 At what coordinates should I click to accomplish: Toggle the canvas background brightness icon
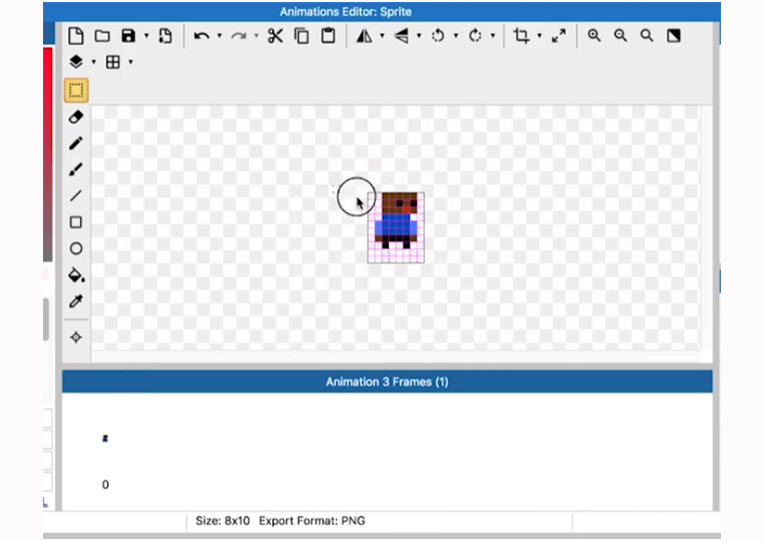tap(673, 36)
